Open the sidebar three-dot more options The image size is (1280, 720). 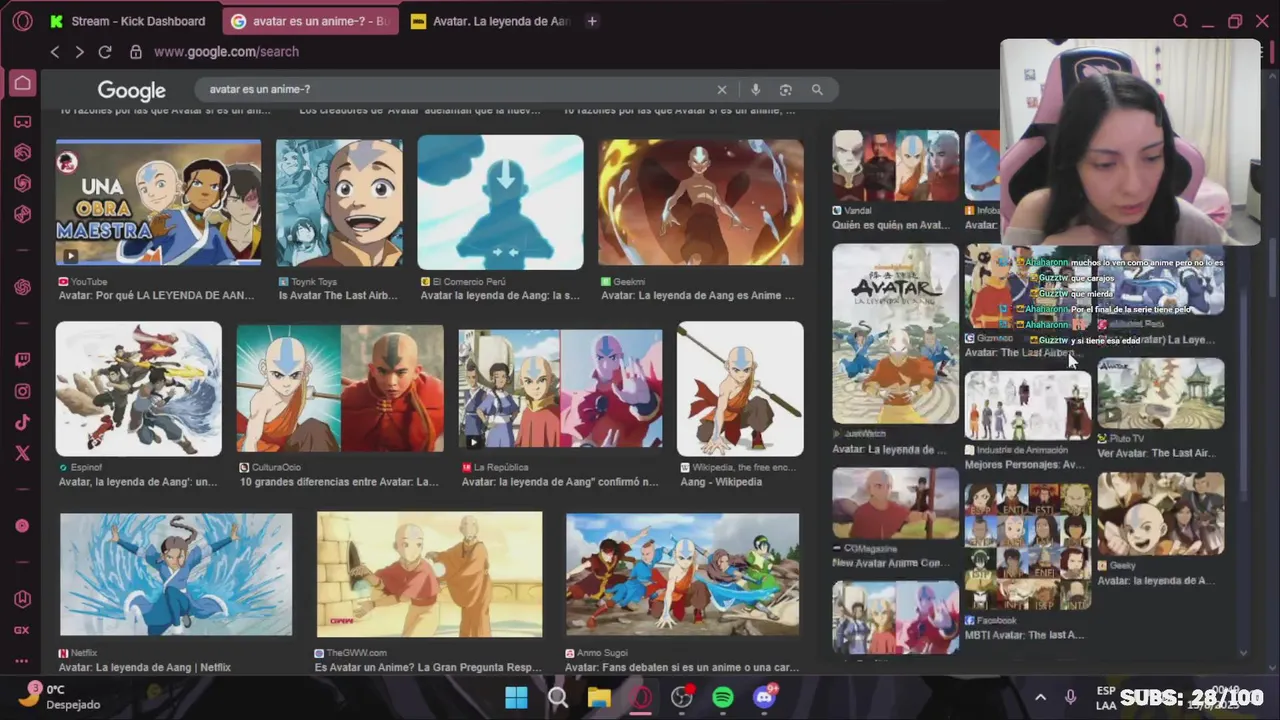pos(22,661)
